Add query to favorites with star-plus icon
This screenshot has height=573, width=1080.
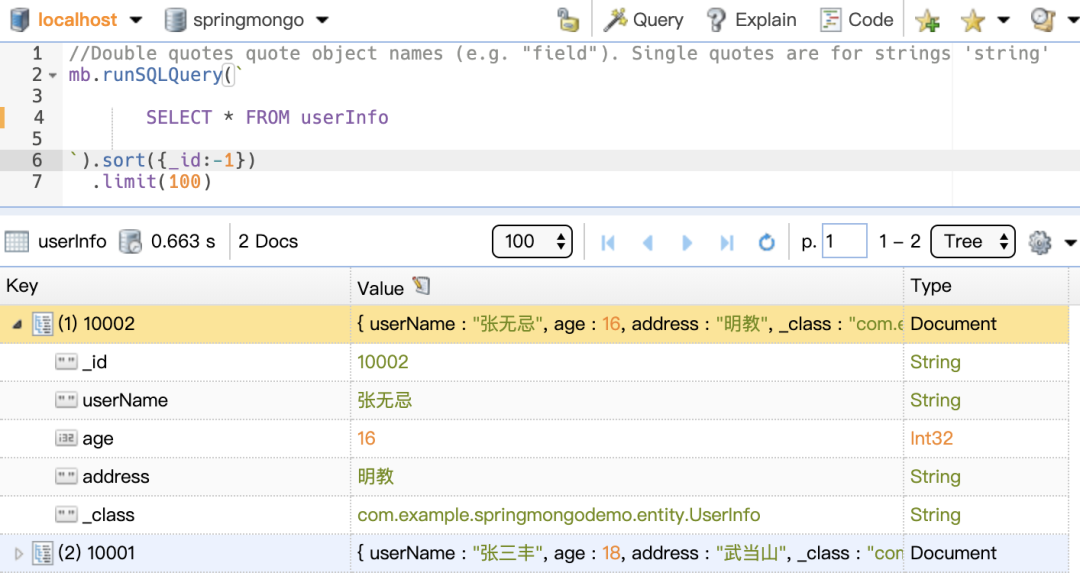927,20
